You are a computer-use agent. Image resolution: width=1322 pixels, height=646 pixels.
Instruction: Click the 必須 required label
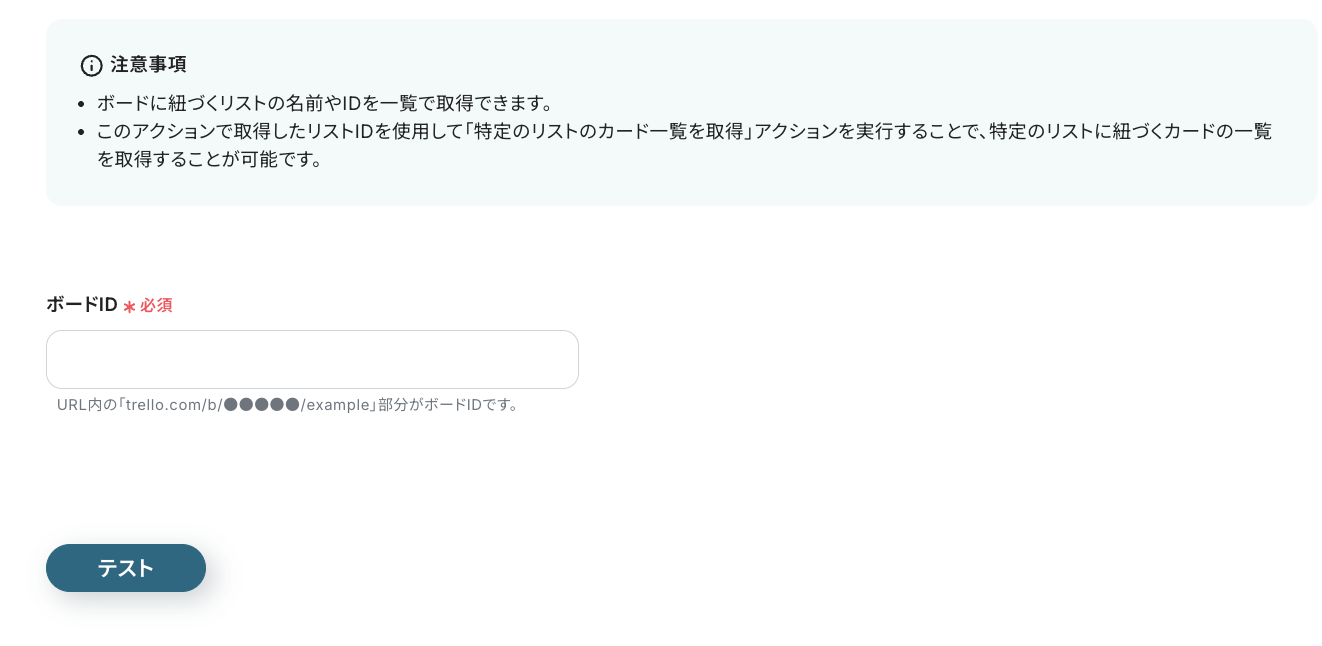click(x=155, y=305)
